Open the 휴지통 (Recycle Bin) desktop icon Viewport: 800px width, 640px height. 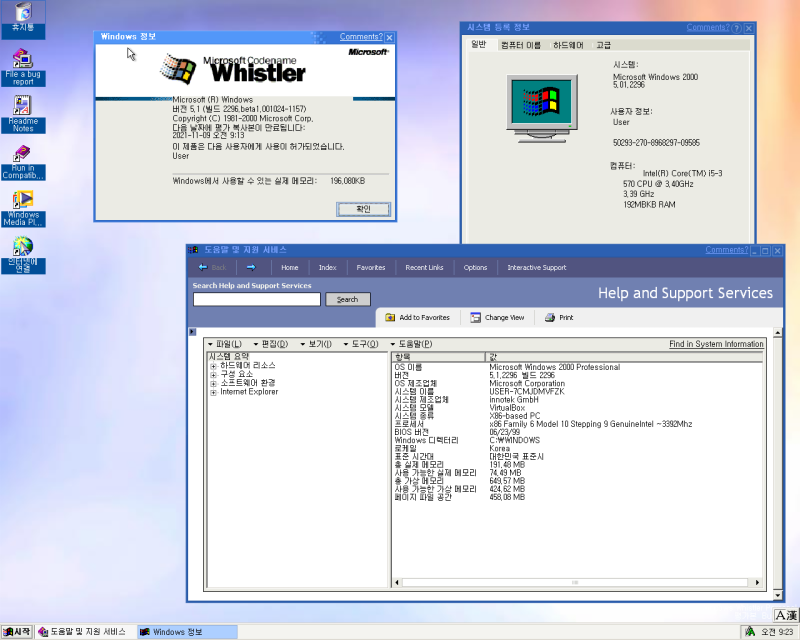[22, 15]
